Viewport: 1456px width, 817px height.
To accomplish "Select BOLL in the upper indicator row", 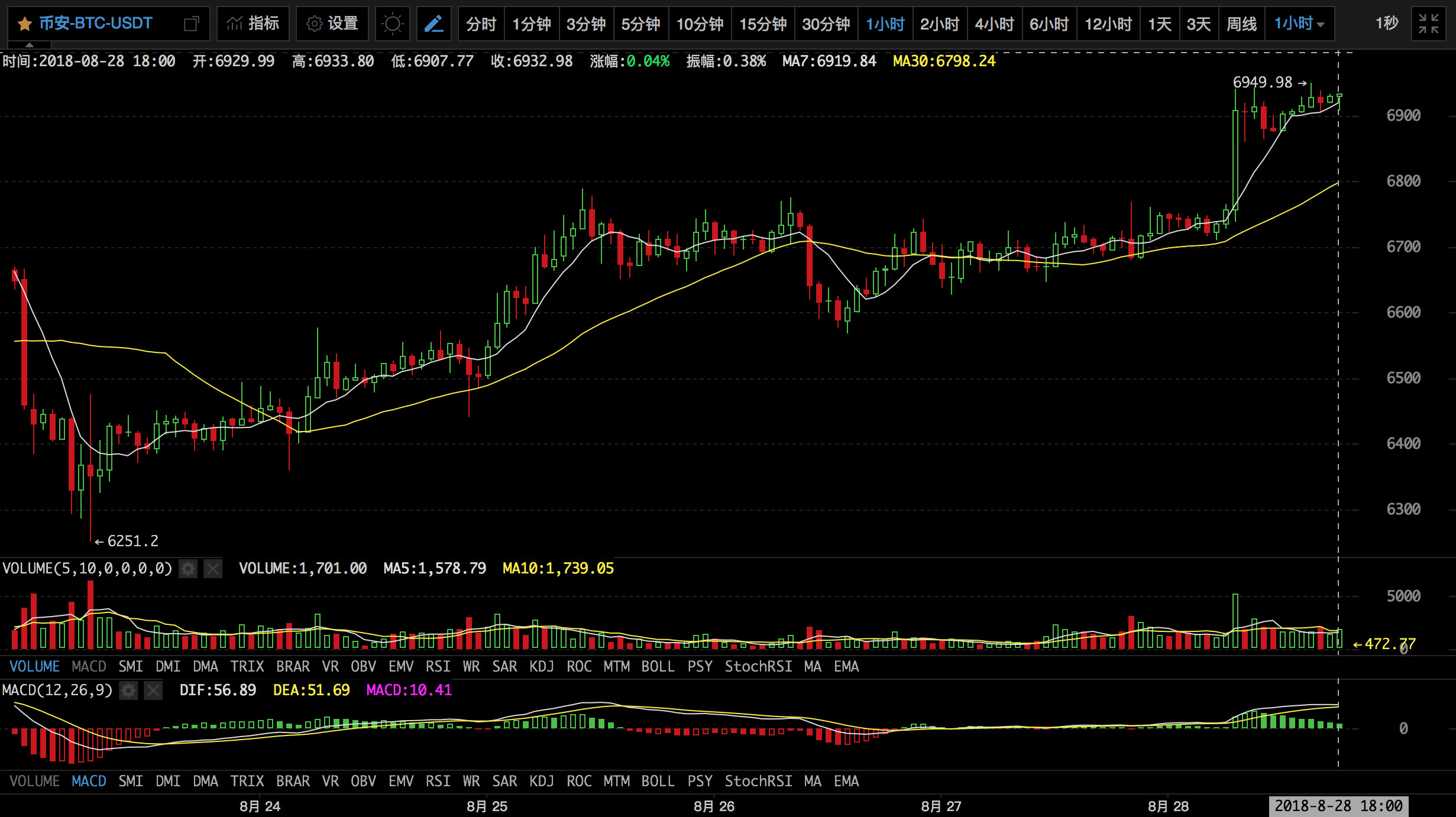I will click(658, 667).
